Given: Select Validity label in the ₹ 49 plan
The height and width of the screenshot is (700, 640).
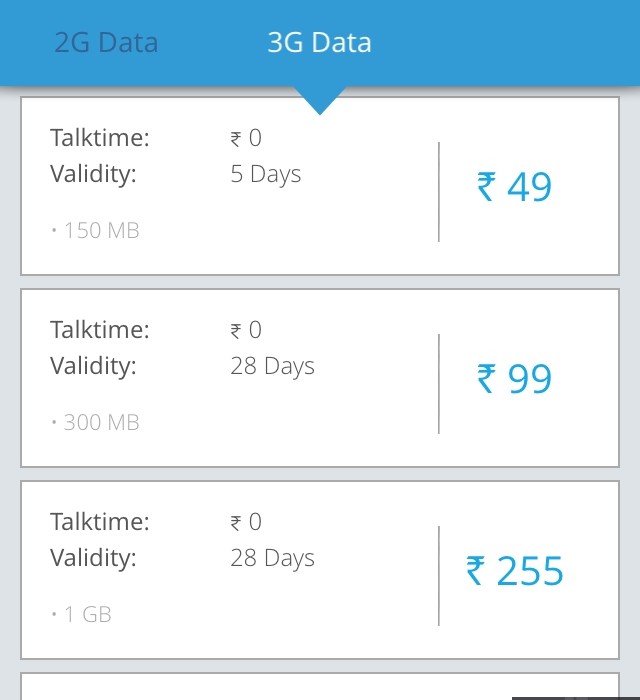Looking at the screenshot, I should pyautogui.click(x=93, y=174).
